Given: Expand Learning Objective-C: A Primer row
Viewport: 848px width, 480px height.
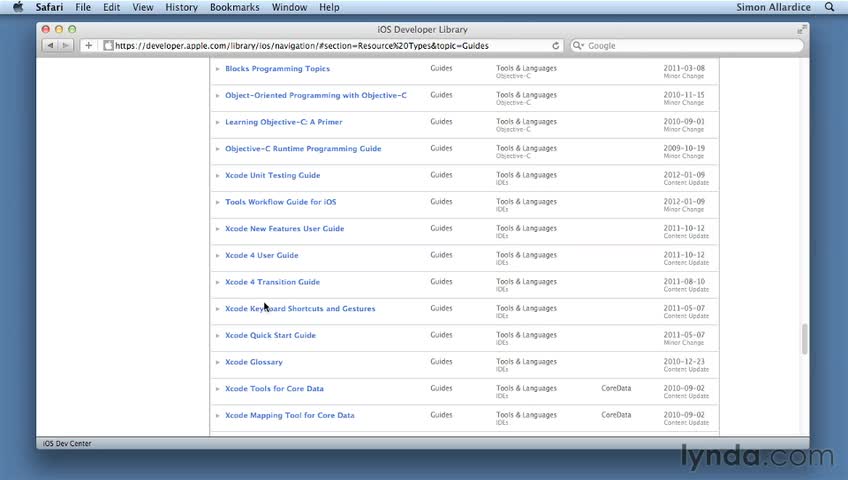Looking at the screenshot, I should point(217,122).
